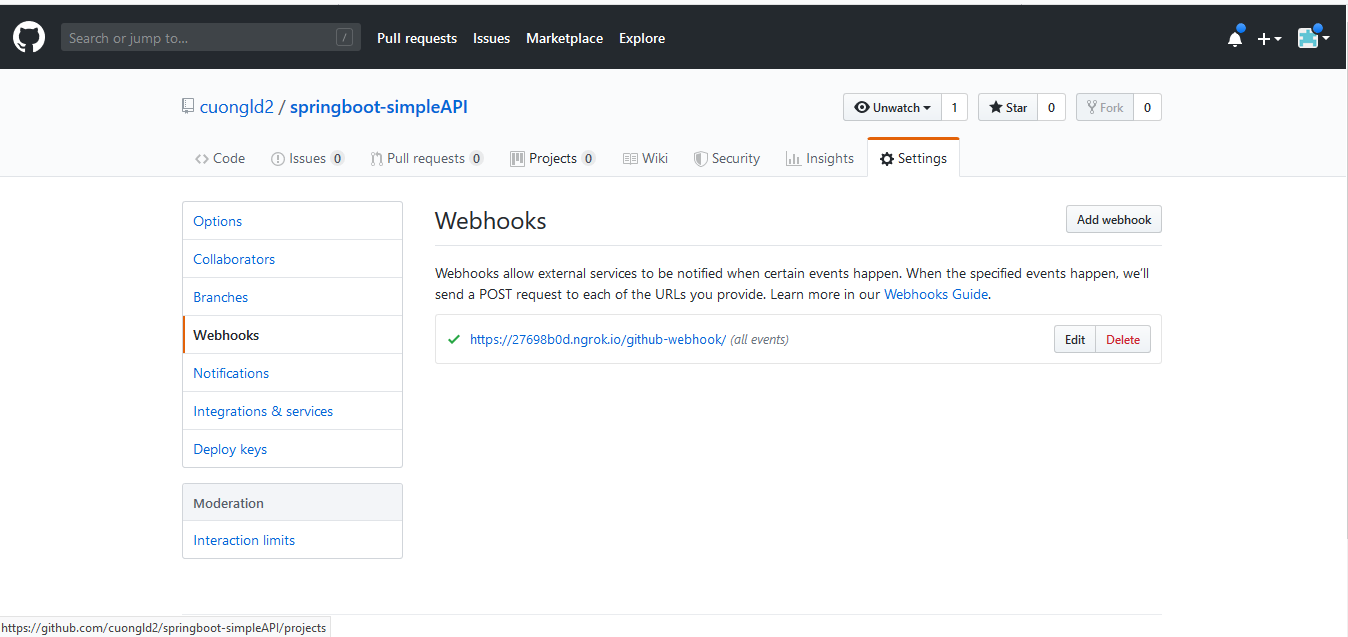Delete the ngrok webhook
Image resolution: width=1348 pixels, height=637 pixels.
[x=1123, y=339]
